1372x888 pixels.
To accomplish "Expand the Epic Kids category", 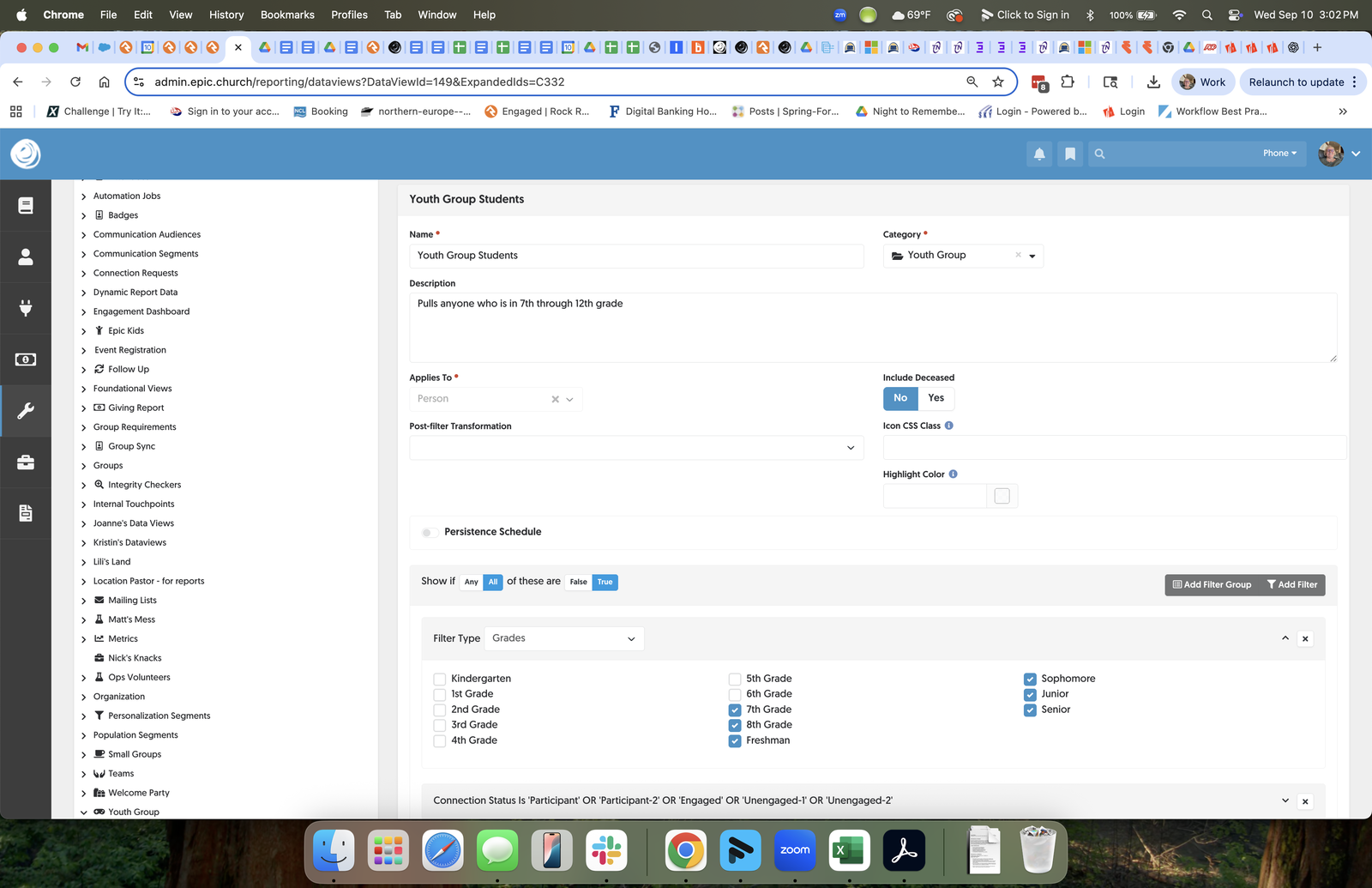I will click(84, 331).
